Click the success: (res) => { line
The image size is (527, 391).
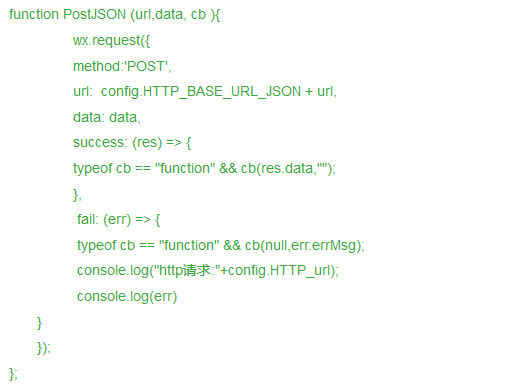[132, 142]
